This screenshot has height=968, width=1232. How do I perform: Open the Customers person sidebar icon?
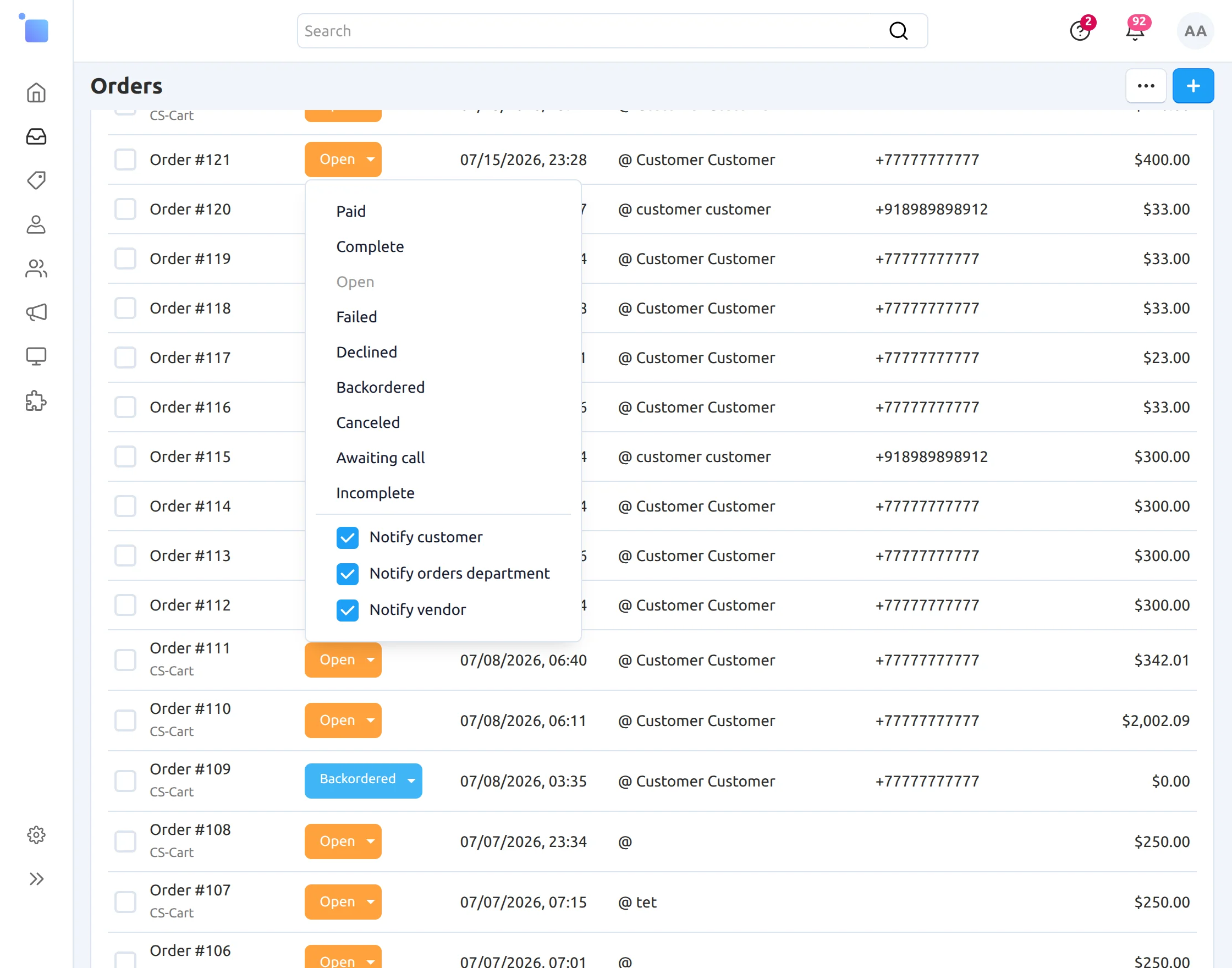36,224
